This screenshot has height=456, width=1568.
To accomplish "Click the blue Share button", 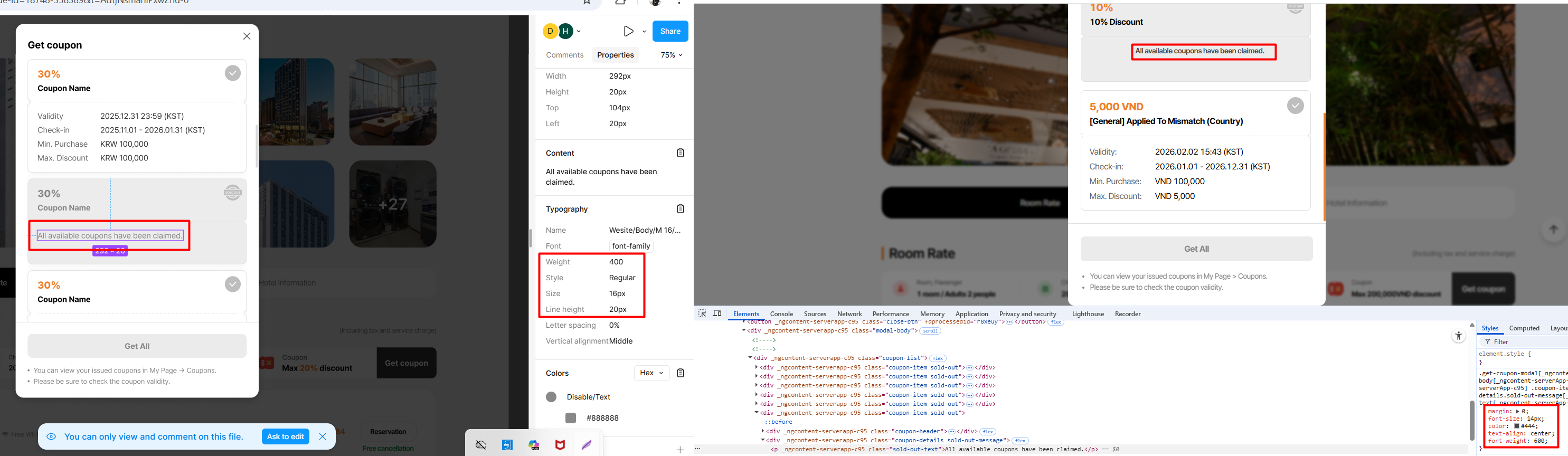I will tap(670, 31).
